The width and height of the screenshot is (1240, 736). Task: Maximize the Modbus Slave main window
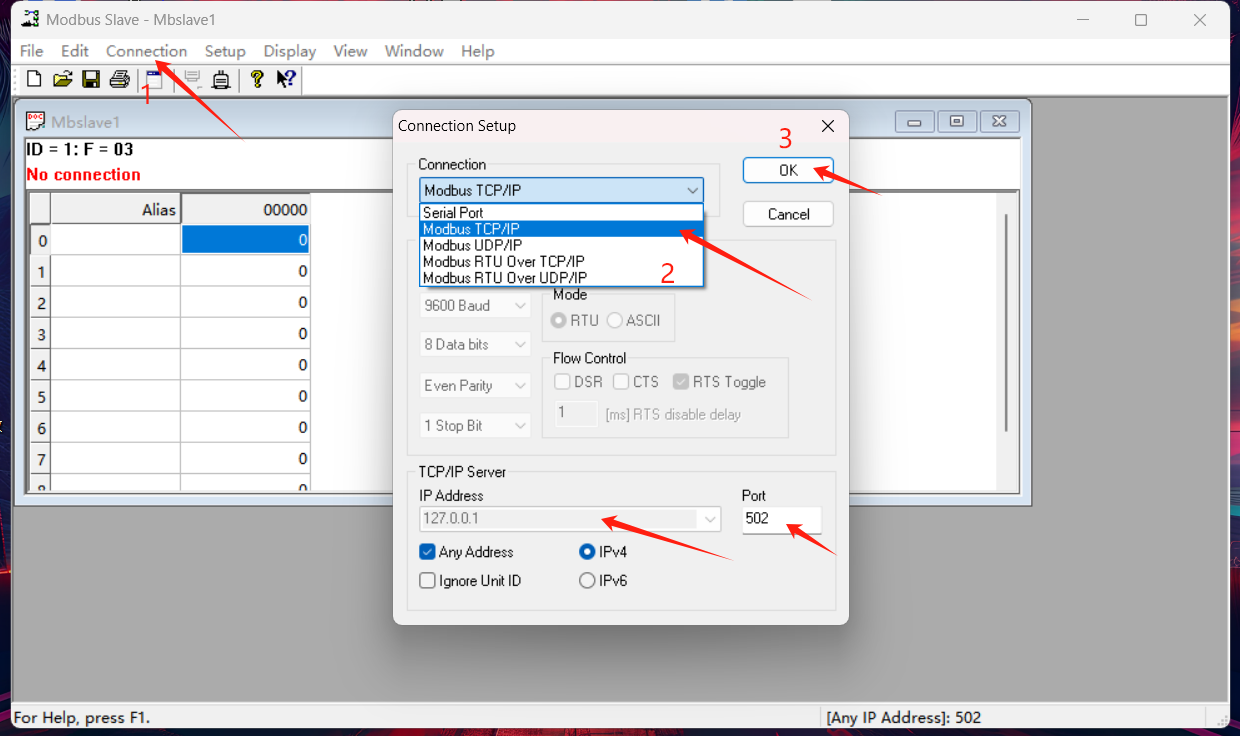[1141, 20]
